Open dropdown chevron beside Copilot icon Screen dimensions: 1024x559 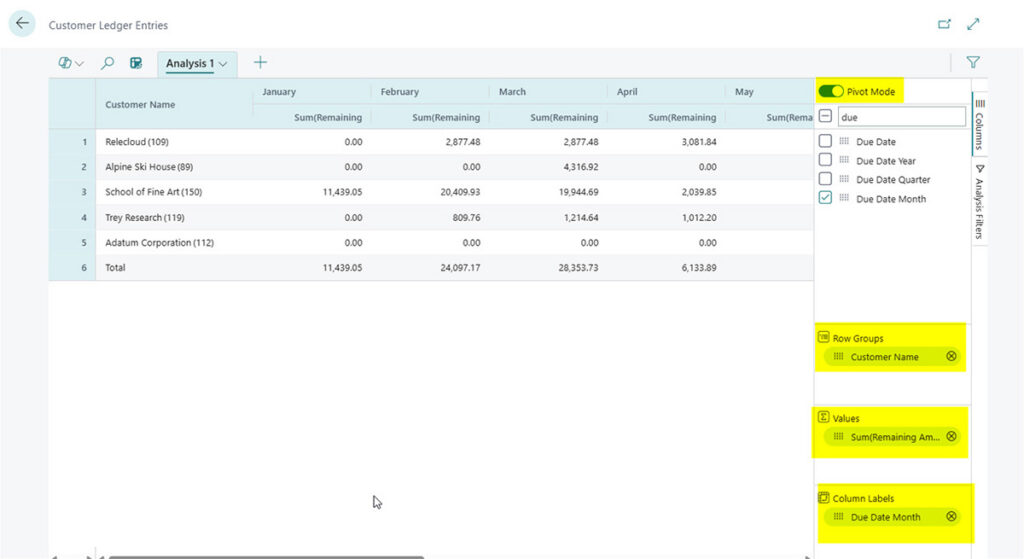point(80,64)
